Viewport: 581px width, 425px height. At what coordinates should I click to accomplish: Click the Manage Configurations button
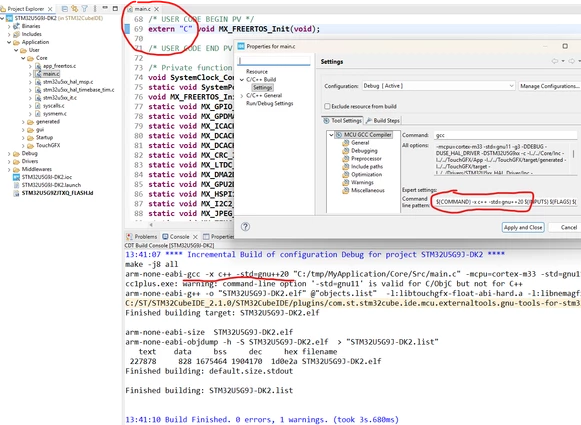(550, 86)
